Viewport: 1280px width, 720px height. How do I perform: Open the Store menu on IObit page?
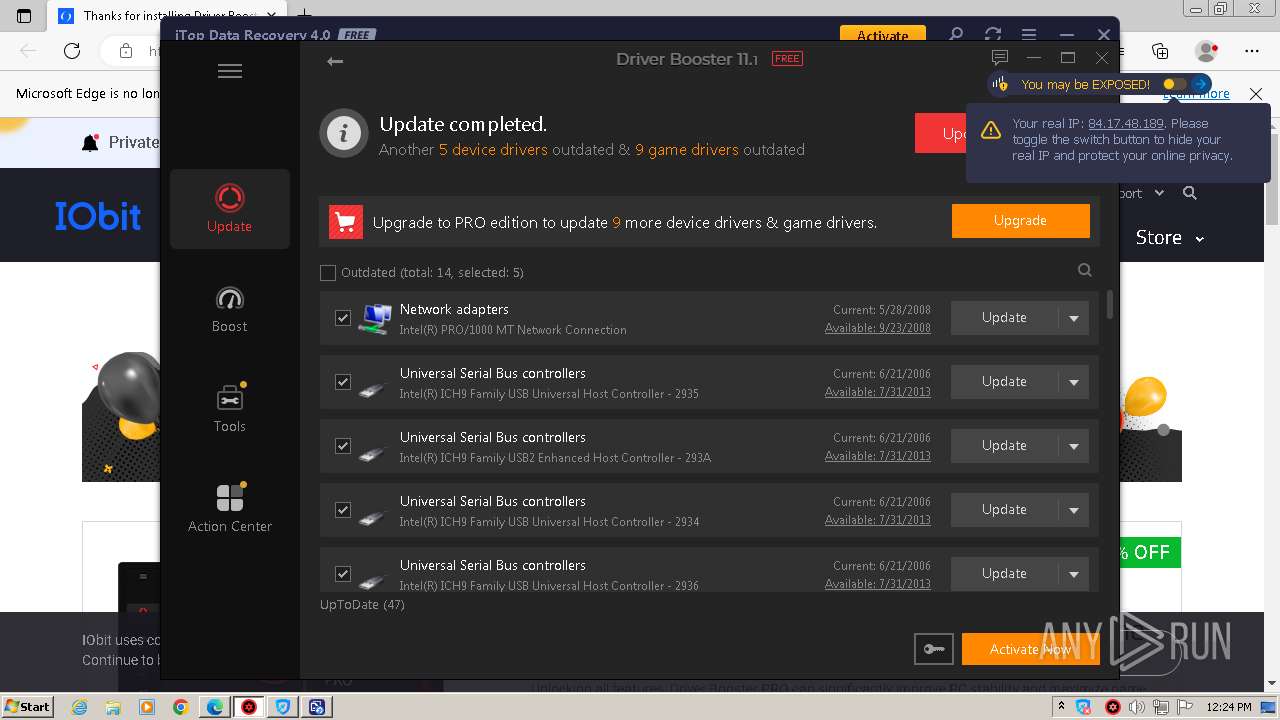(x=1169, y=237)
